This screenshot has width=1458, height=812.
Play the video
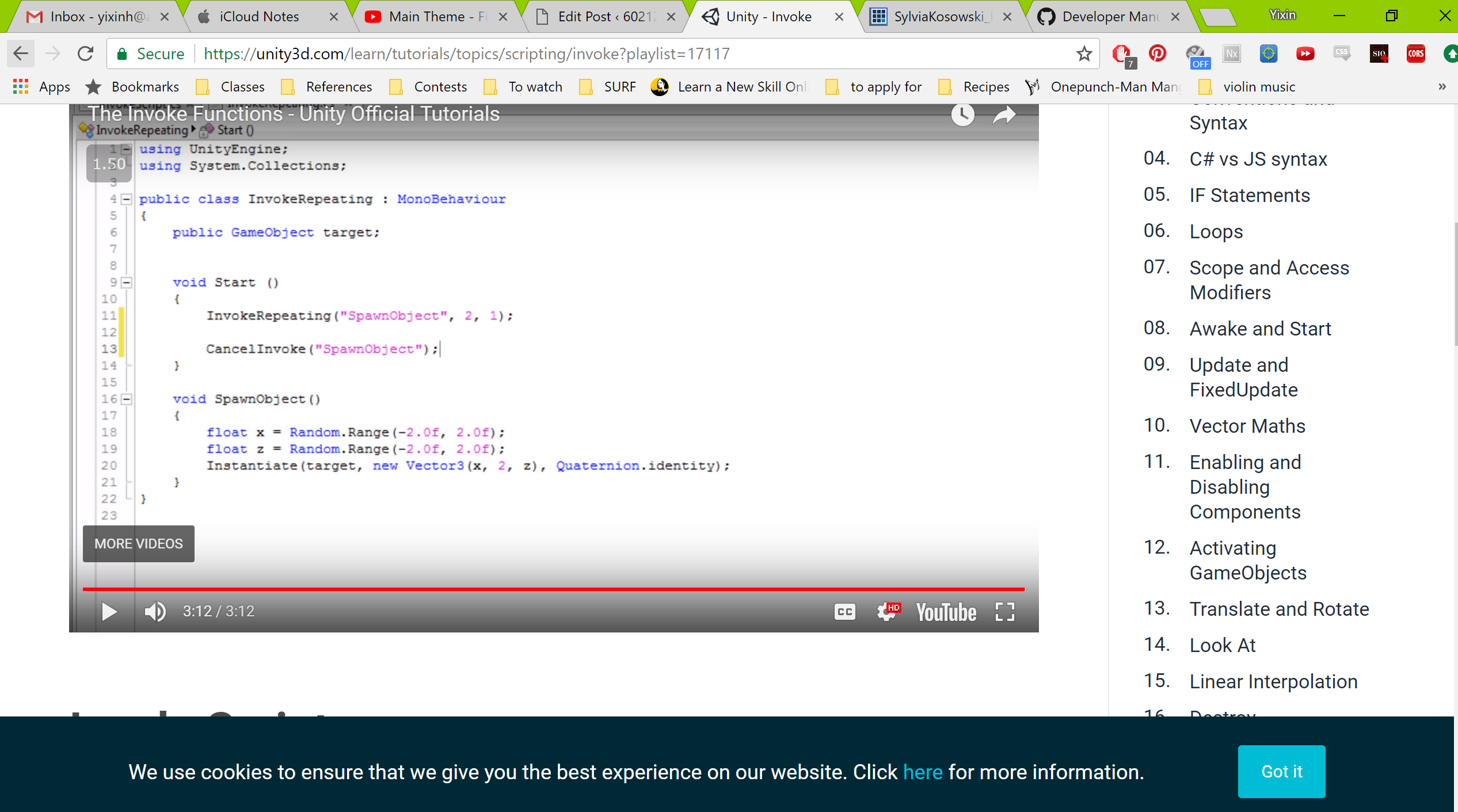tap(109, 611)
